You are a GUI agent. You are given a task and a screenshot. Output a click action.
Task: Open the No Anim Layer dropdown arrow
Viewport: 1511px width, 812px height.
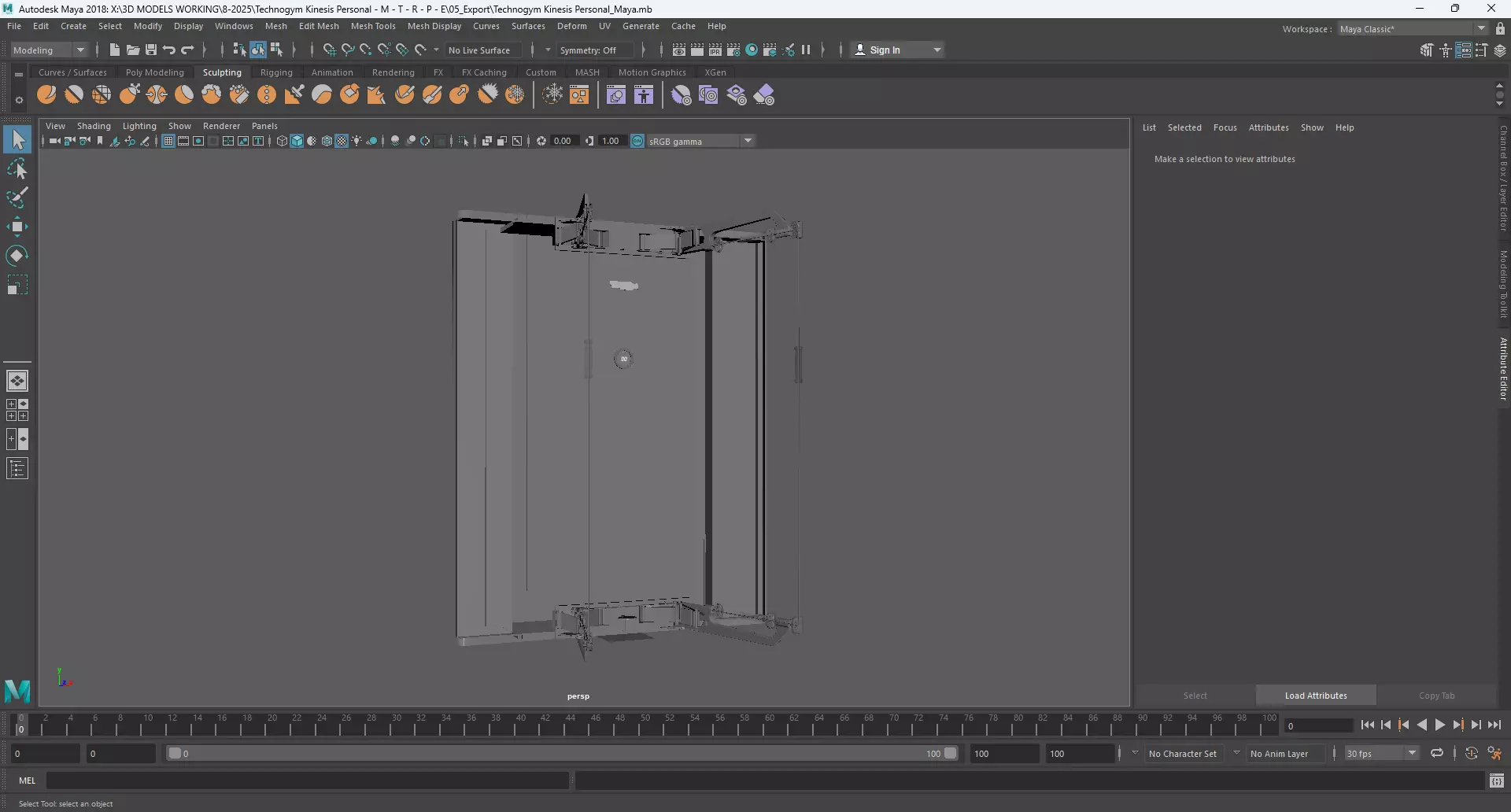coord(1237,753)
